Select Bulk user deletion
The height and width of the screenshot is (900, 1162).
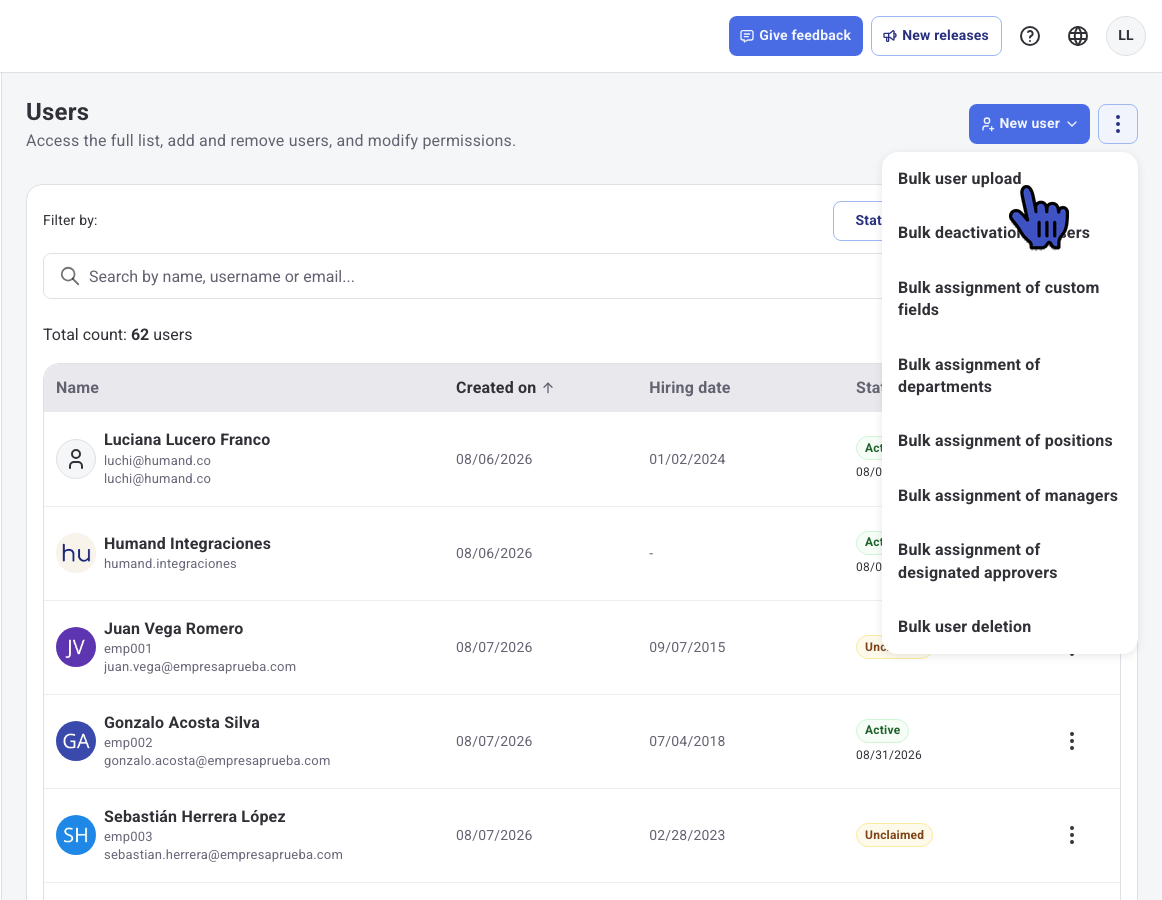[x=964, y=627]
